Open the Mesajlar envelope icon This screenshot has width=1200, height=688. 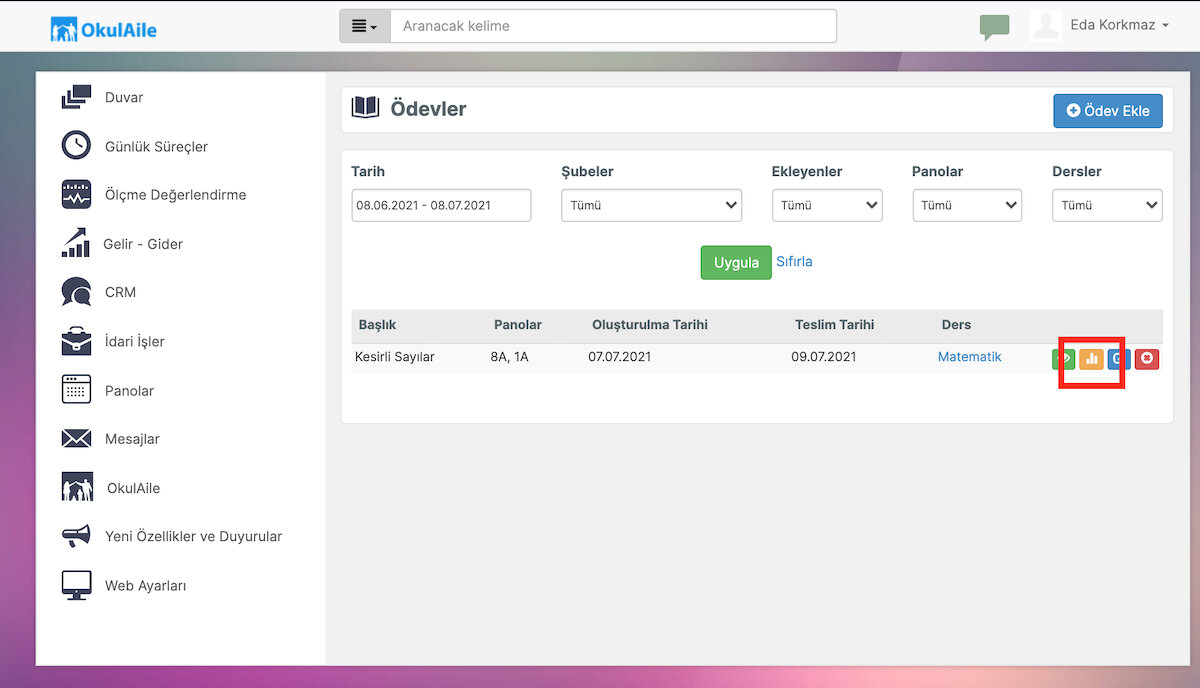point(76,439)
